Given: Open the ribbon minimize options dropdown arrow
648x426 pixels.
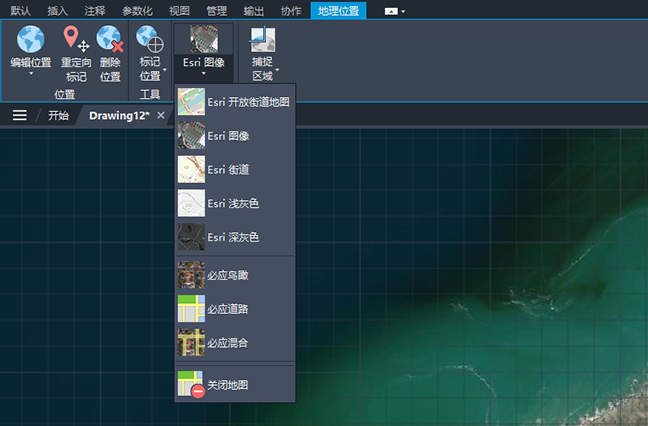Looking at the screenshot, I should click(403, 12).
